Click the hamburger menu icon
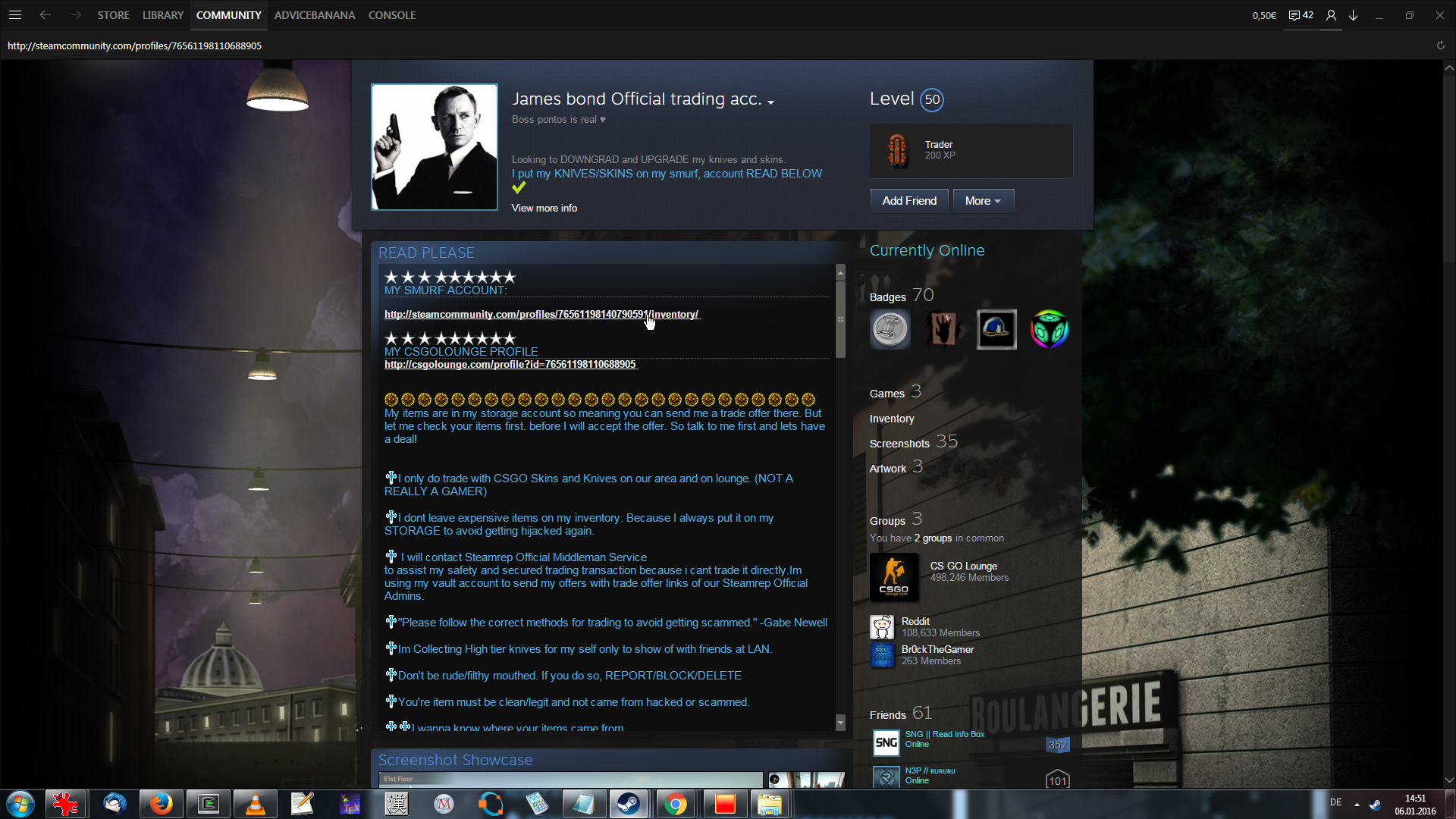 [15, 15]
